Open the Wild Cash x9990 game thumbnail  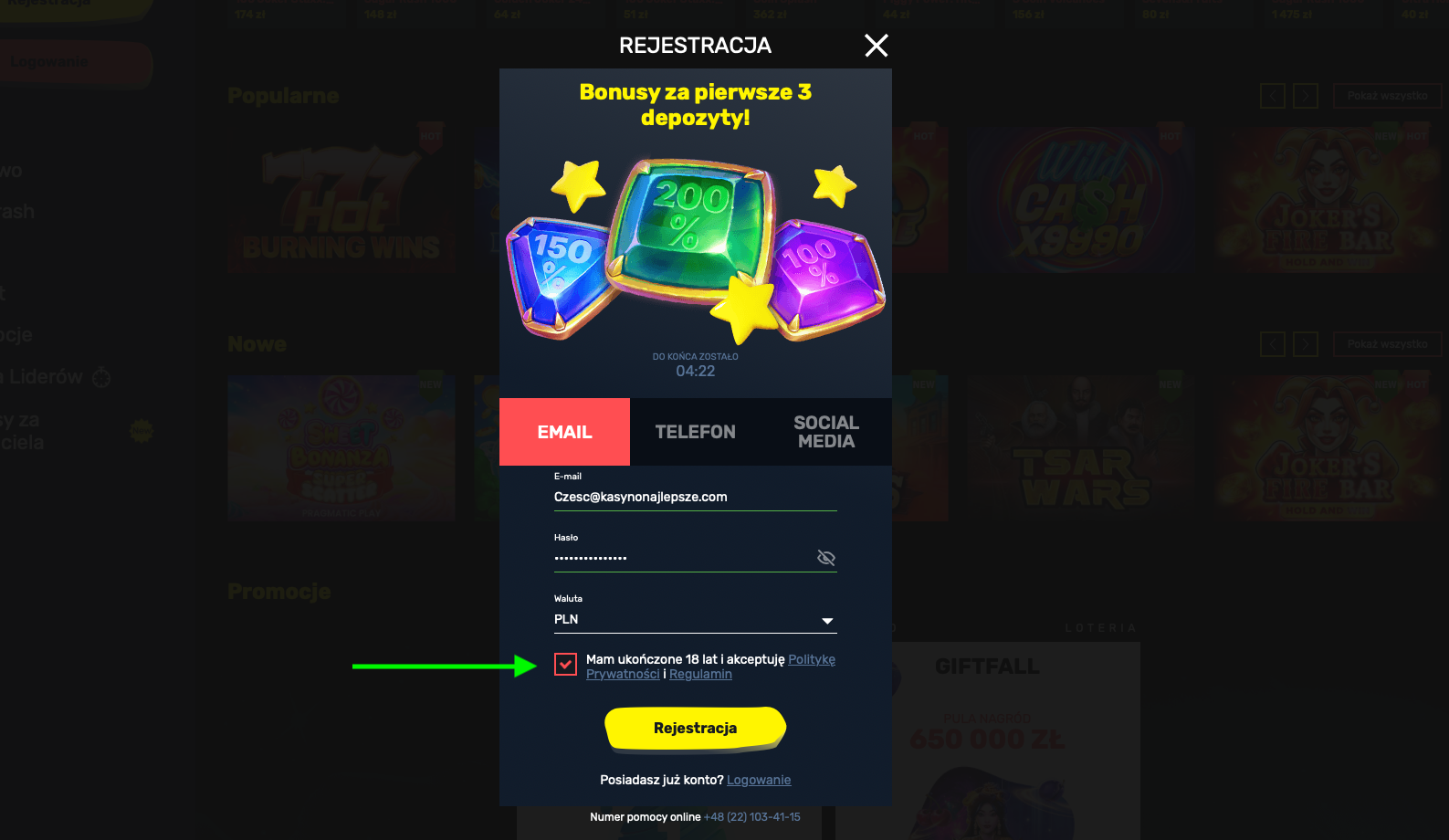coord(1082,201)
